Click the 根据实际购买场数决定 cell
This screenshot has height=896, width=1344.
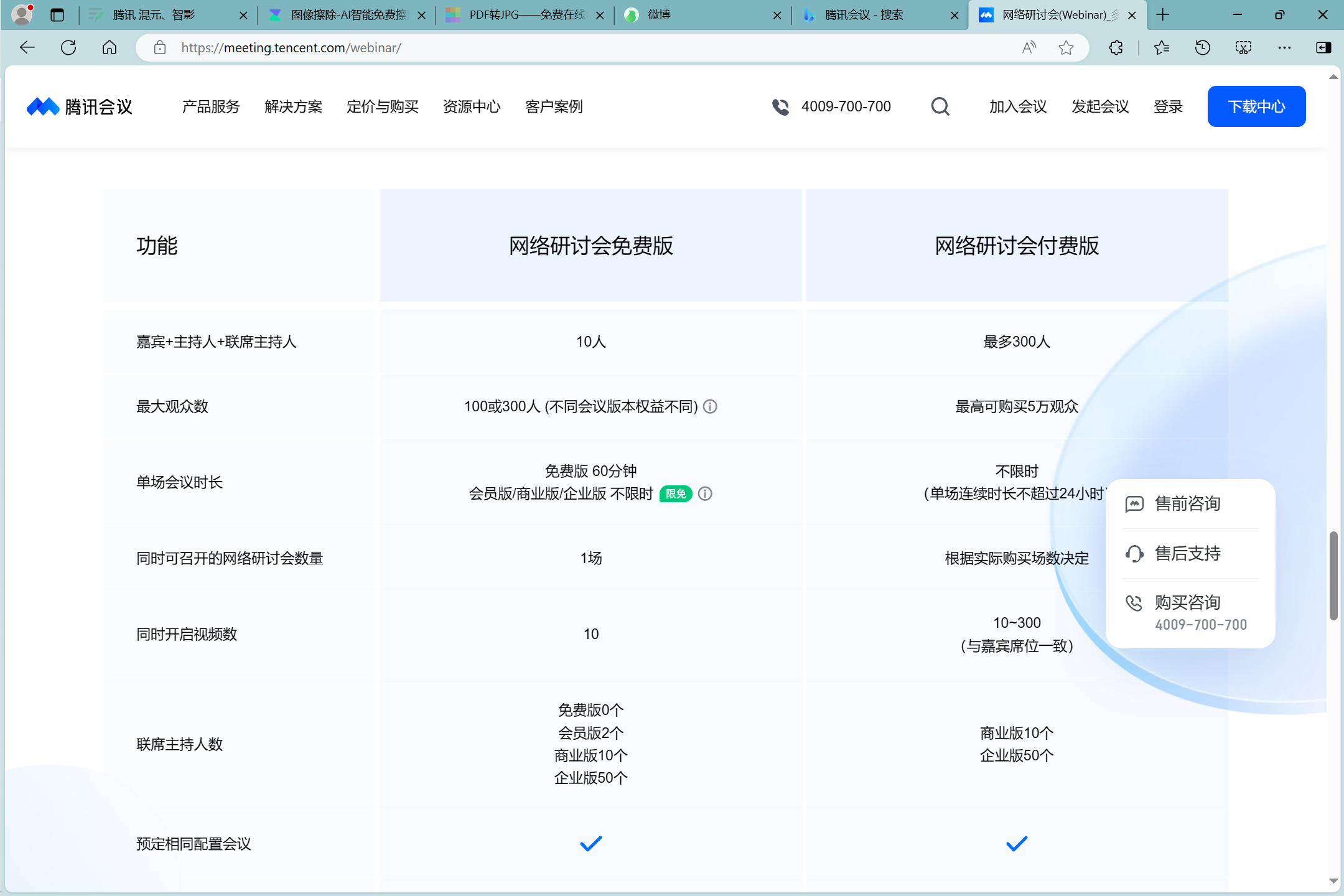point(1017,558)
